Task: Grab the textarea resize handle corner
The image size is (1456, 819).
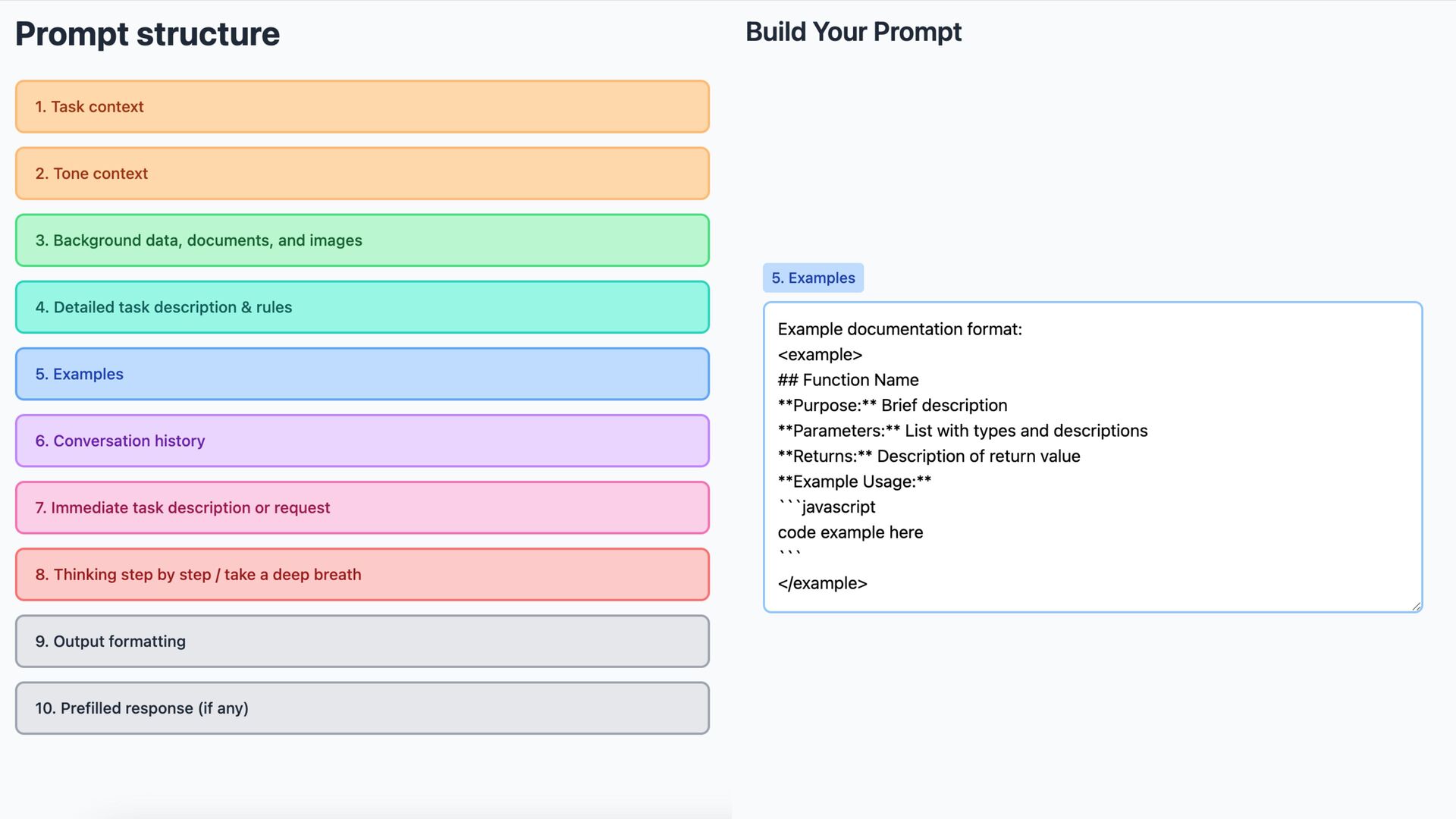Action: point(1416,606)
